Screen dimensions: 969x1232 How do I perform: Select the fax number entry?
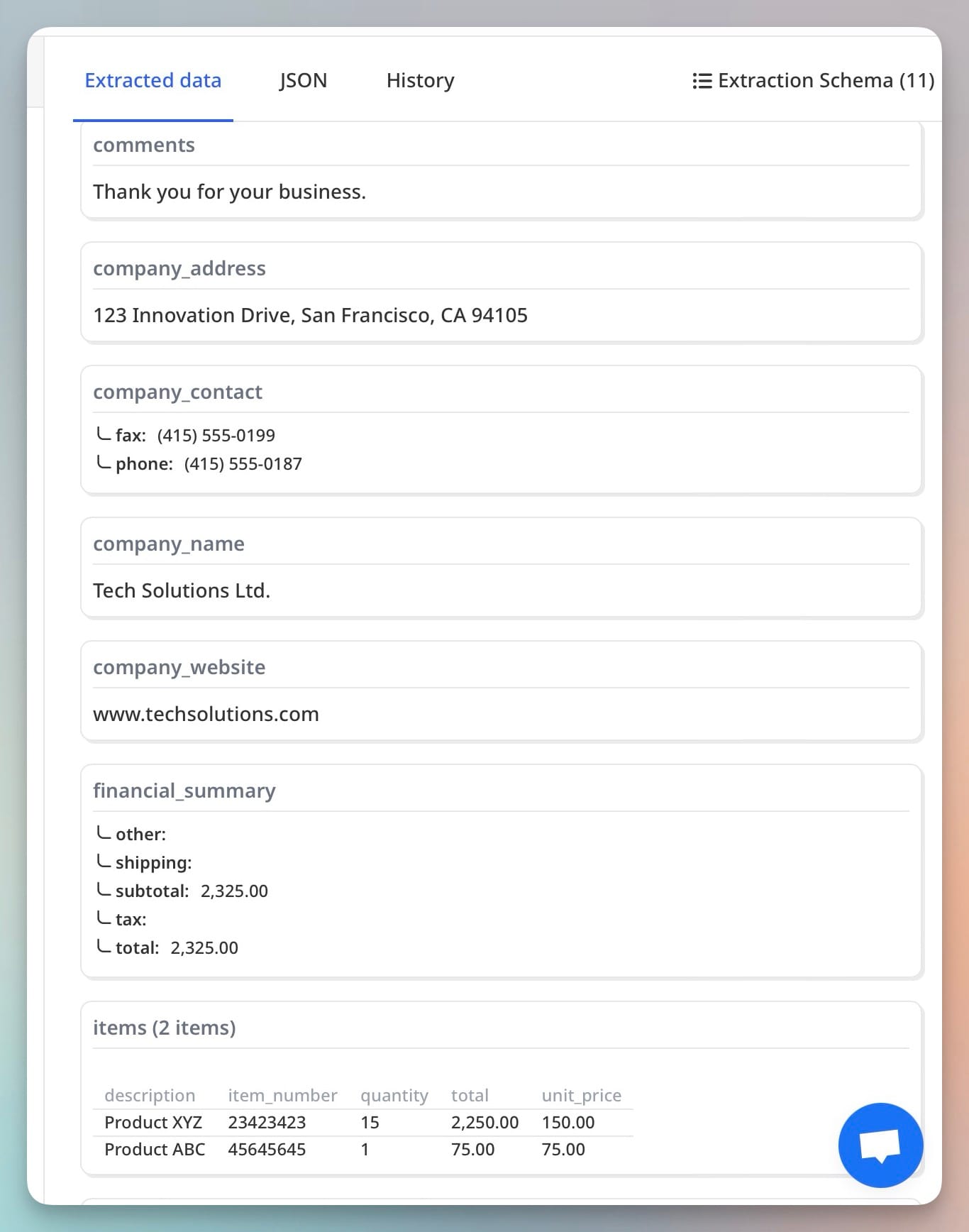tap(216, 435)
